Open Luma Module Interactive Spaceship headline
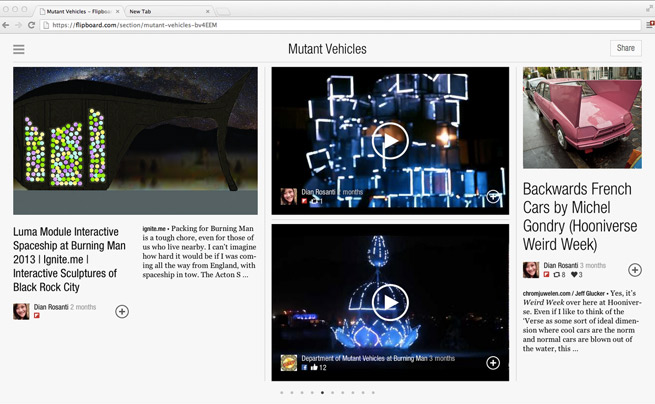 [x=69, y=259]
